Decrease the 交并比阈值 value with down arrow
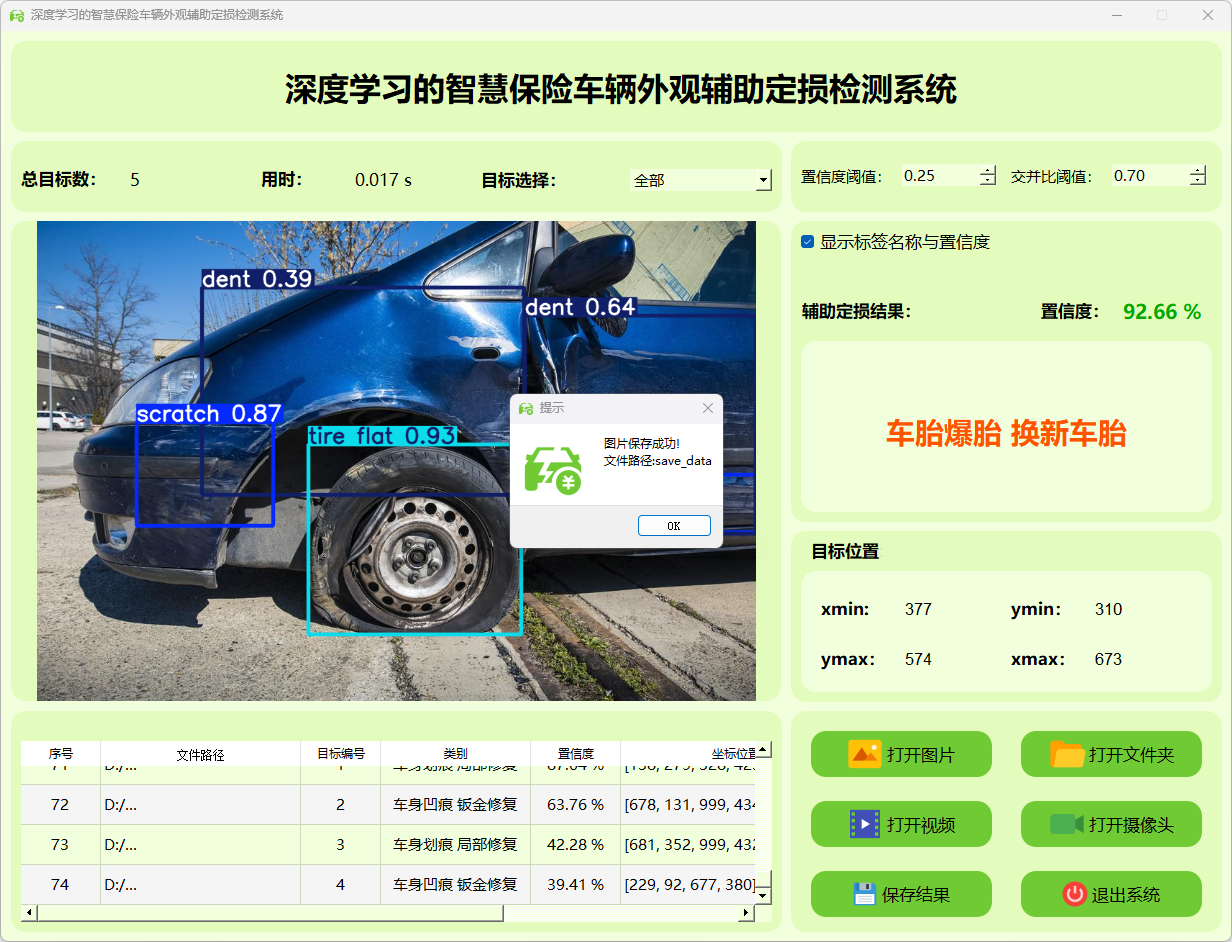The width and height of the screenshot is (1232, 942). (x=1198, y=181)
